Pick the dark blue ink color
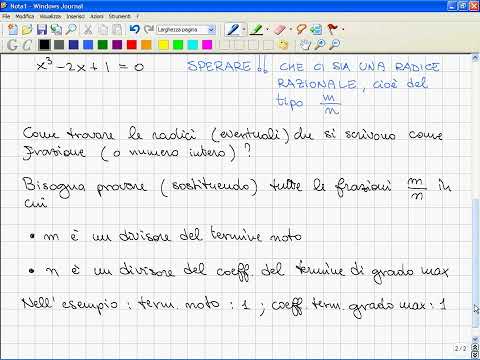480x360 pixels. click(73, 45)
